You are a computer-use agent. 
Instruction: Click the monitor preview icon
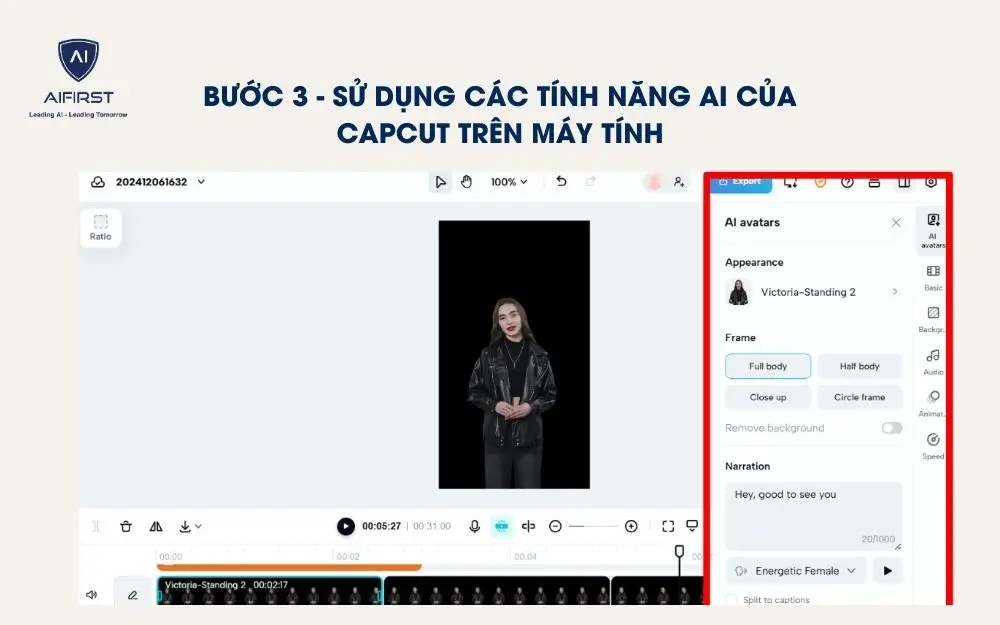pyautogui.click(x=692, y=526)
